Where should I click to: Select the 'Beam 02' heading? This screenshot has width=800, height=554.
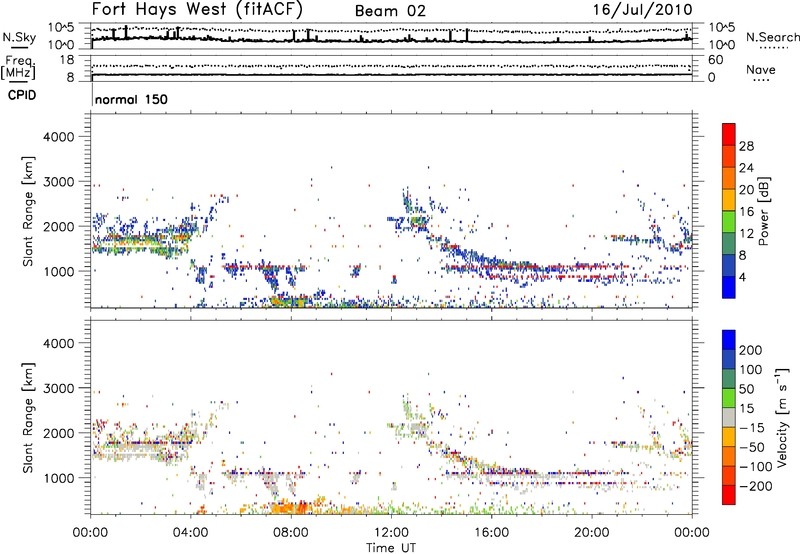390,11
